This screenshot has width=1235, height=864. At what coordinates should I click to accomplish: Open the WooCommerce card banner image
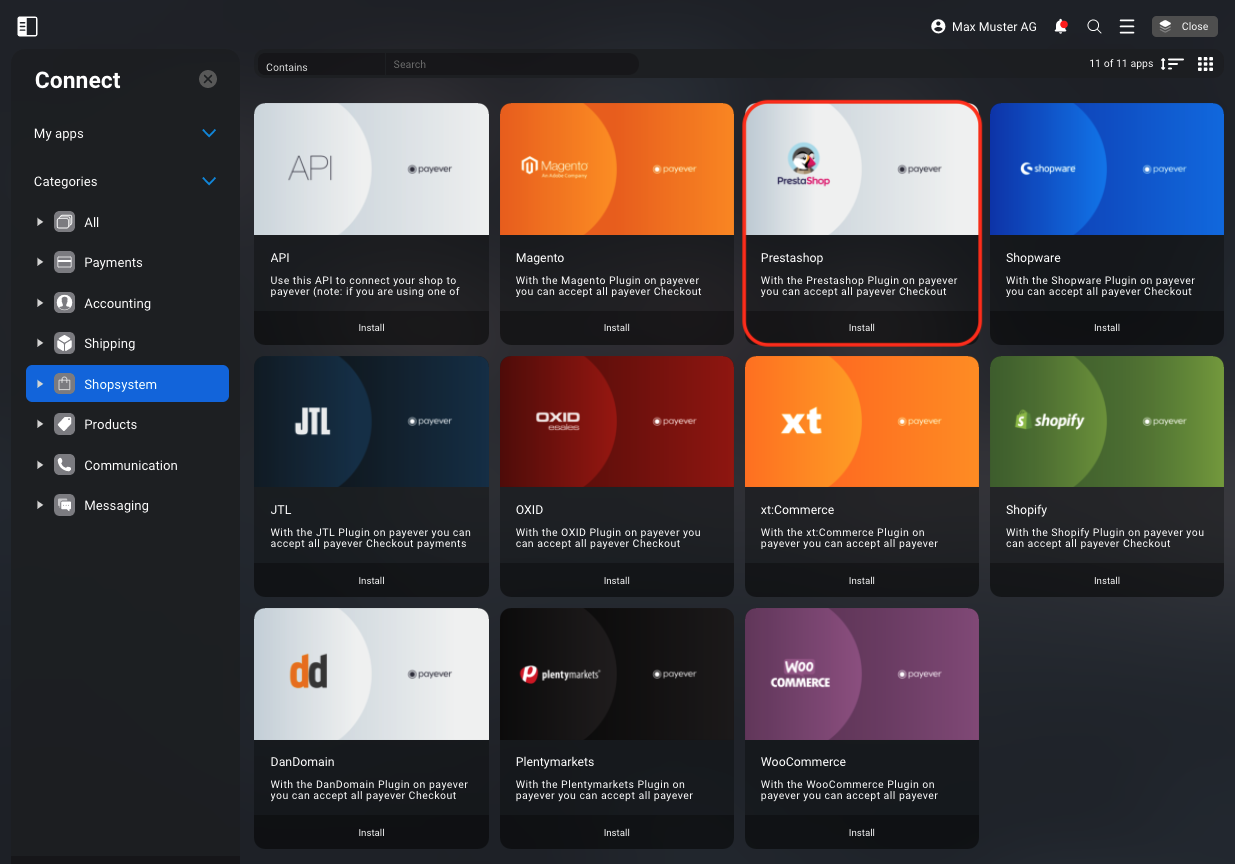862,674
